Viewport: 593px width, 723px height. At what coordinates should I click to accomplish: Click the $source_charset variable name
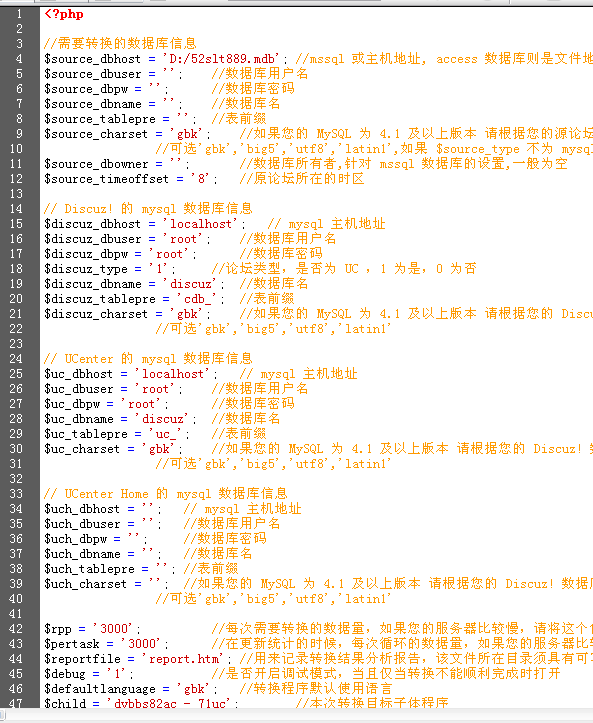tap(96, 134)
